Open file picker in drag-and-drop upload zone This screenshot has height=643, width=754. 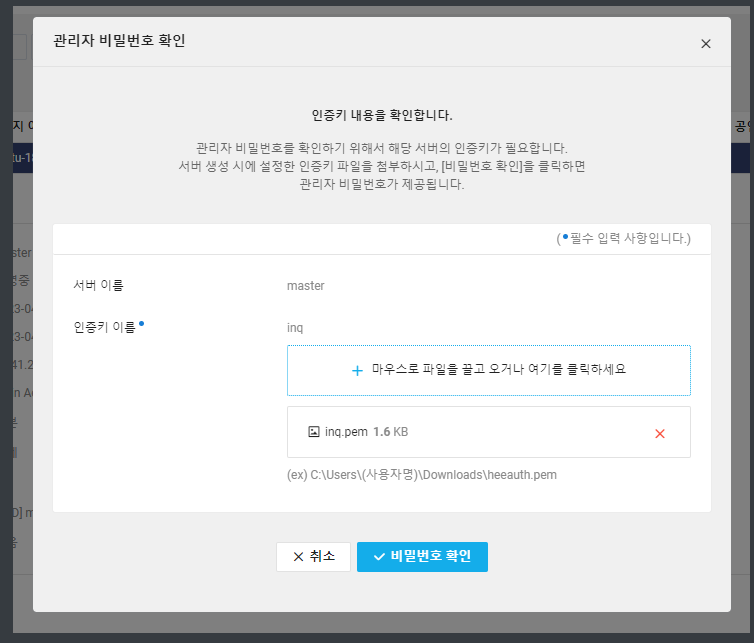(x=489, y=370)
